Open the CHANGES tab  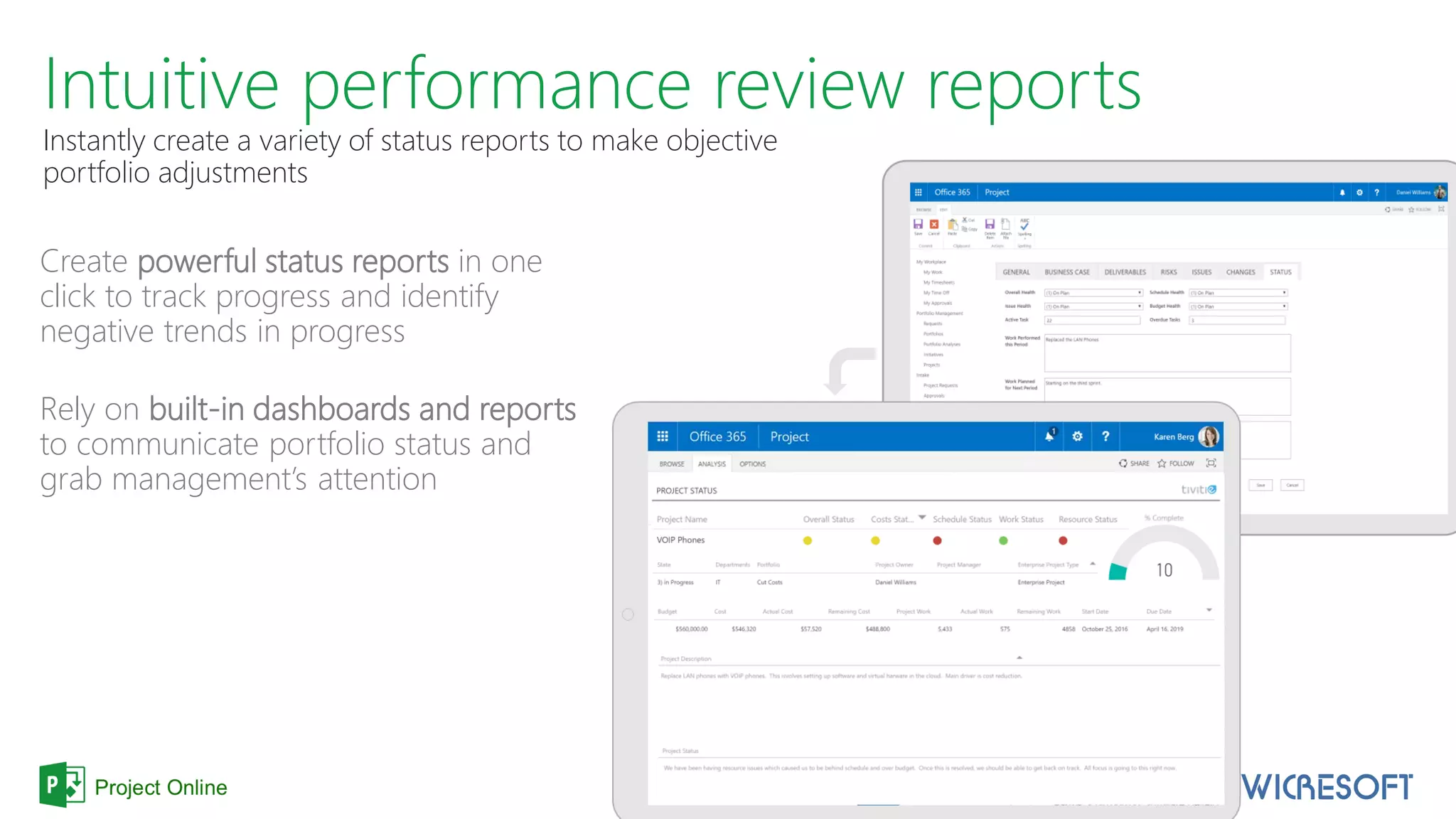tap(1241, 272)
